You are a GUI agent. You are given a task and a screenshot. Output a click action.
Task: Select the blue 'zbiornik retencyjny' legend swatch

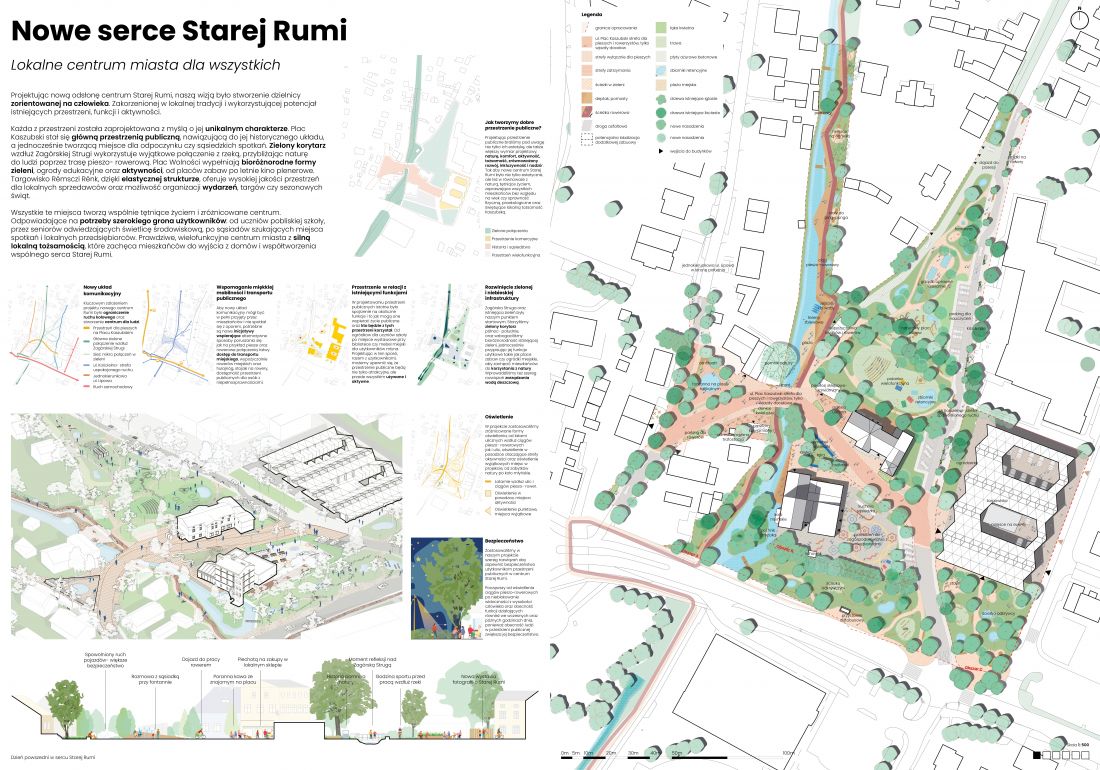(661, 71)
